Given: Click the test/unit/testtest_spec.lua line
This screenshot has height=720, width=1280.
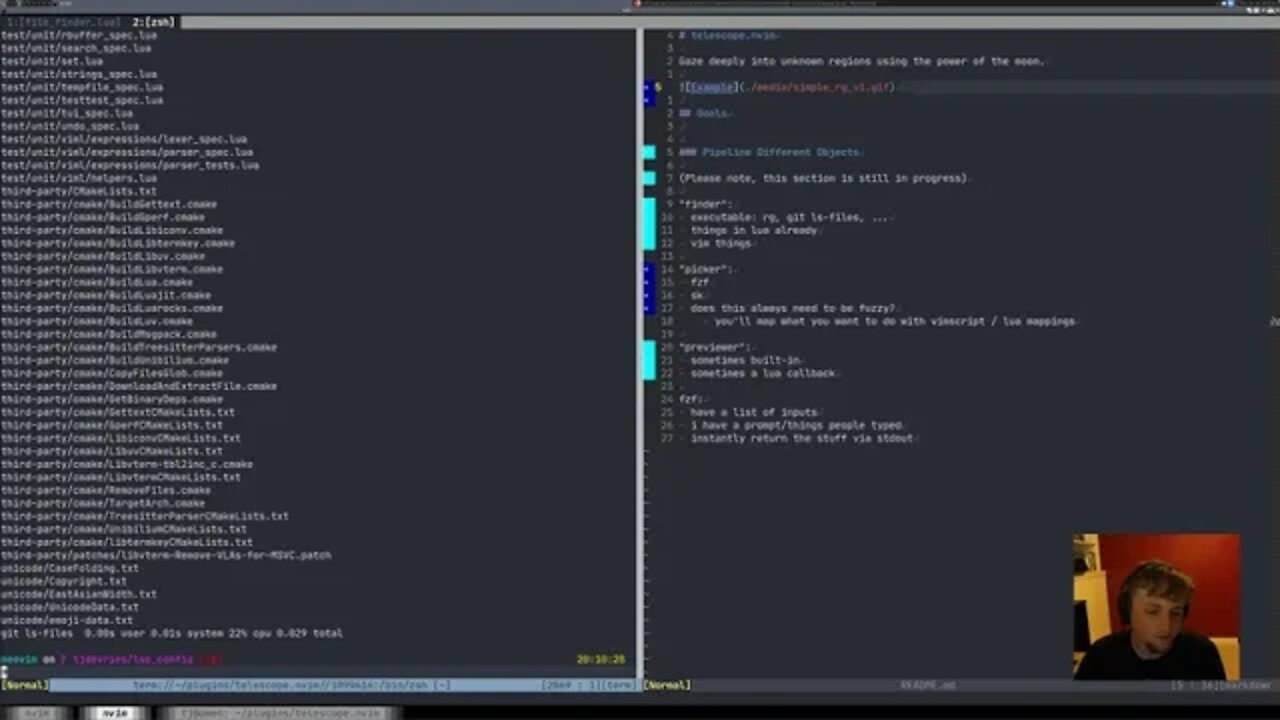Looking at the screenshot, I should tap(82, 100).
